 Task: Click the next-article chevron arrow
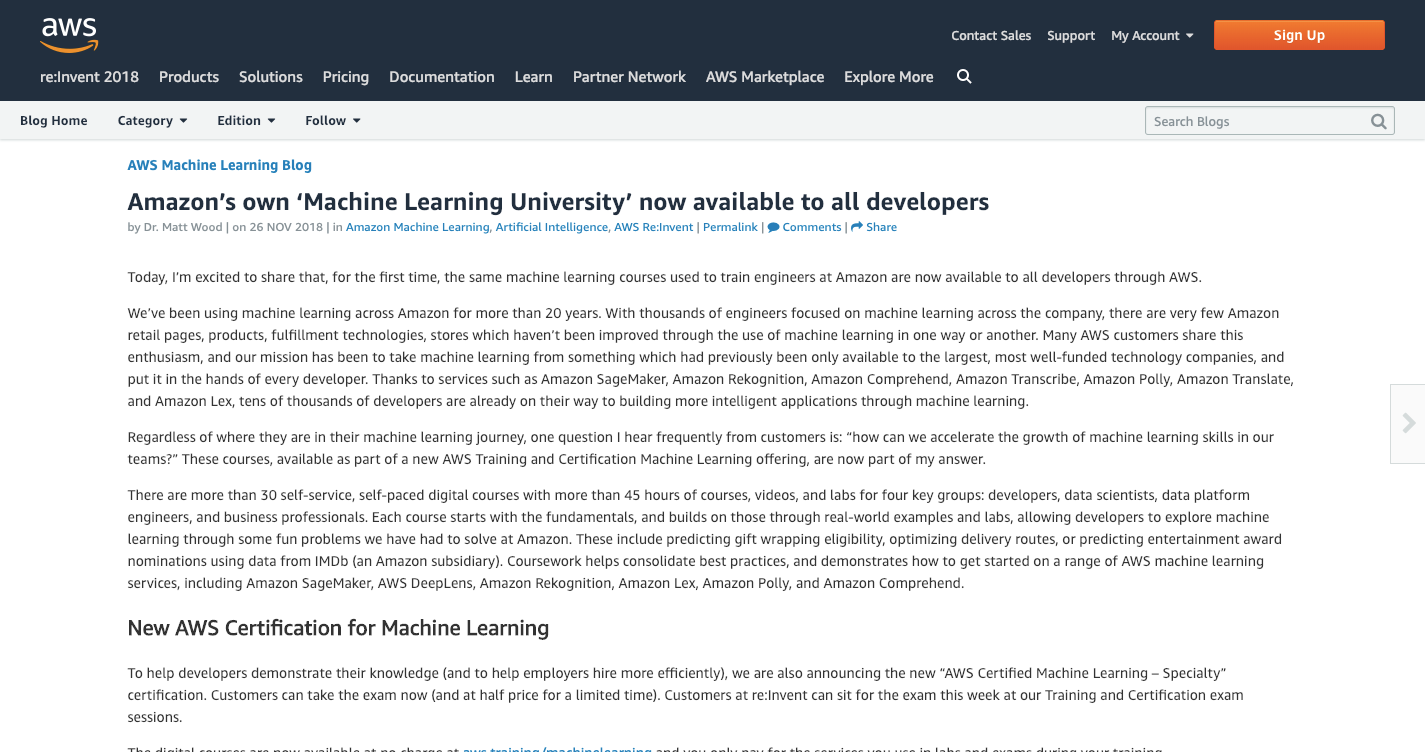click(x=1409, y=423)
